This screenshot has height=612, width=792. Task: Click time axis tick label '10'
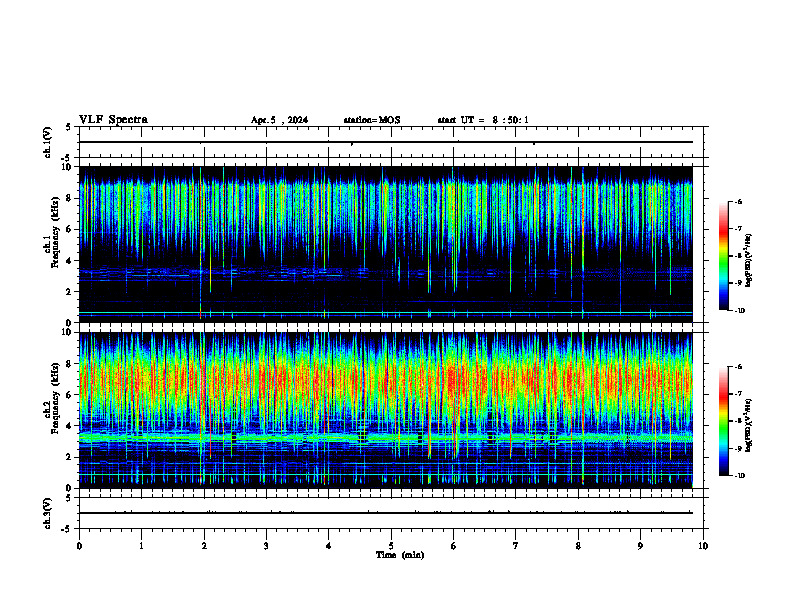tap(703, 546)
